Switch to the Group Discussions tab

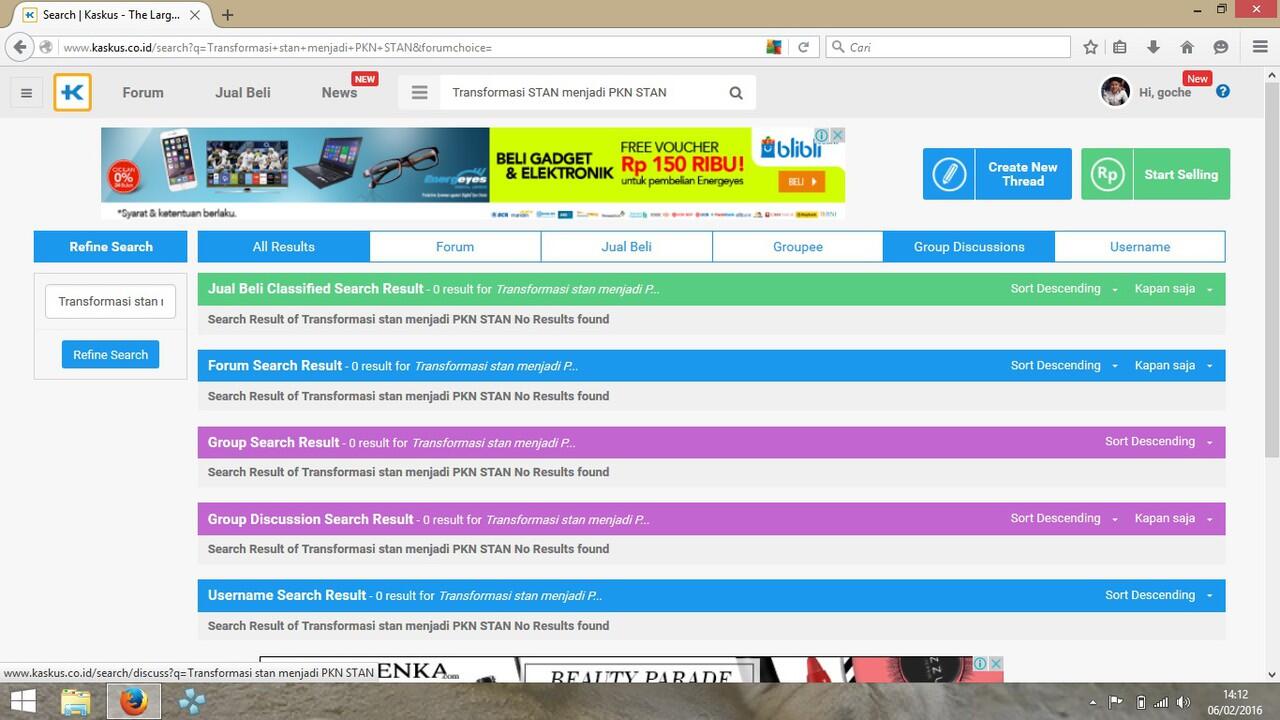click(968, 247)
